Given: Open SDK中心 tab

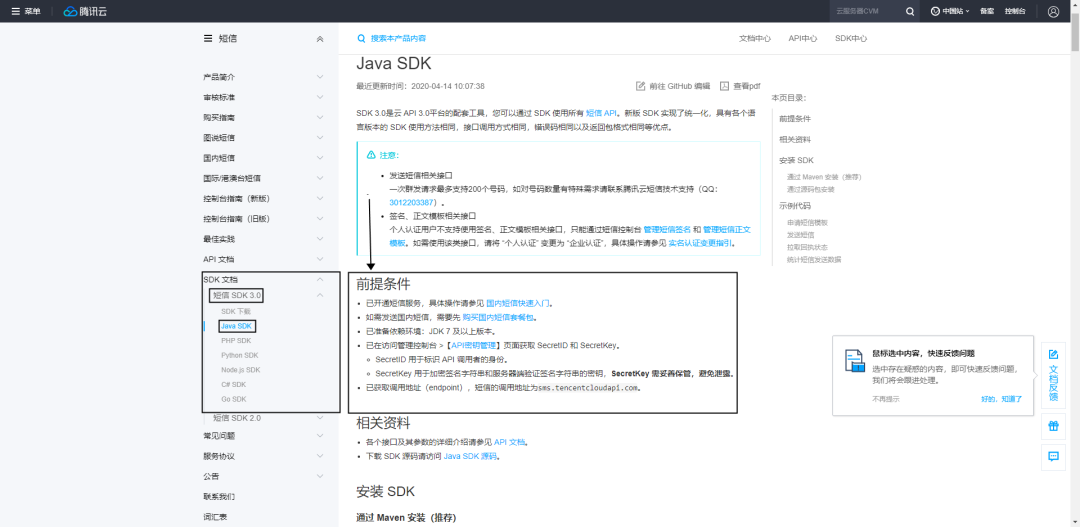Looking at the screenshot, I should 851,39.
